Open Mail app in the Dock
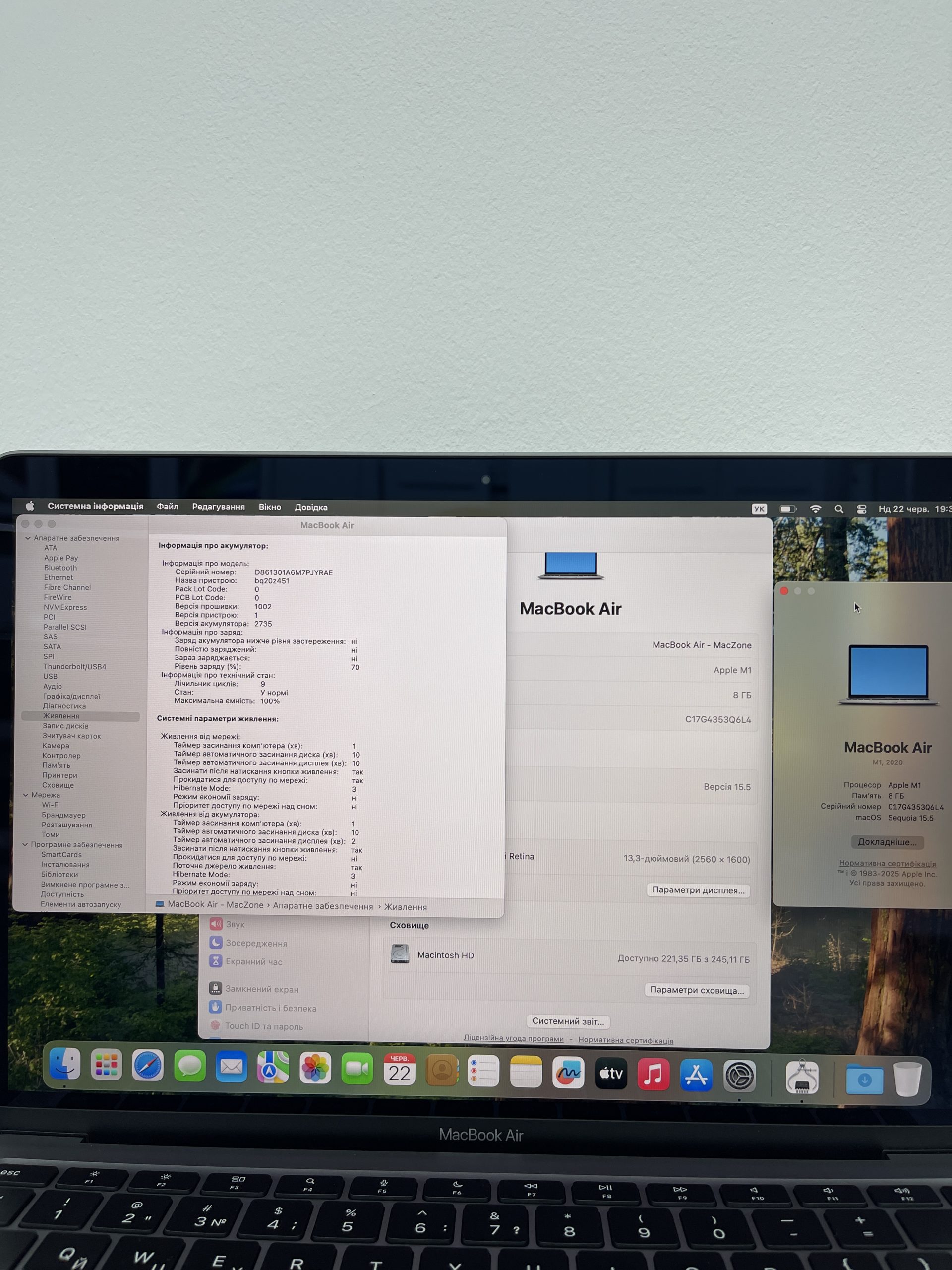This screenshot has height=1270, width=952. pos(231,1067)
